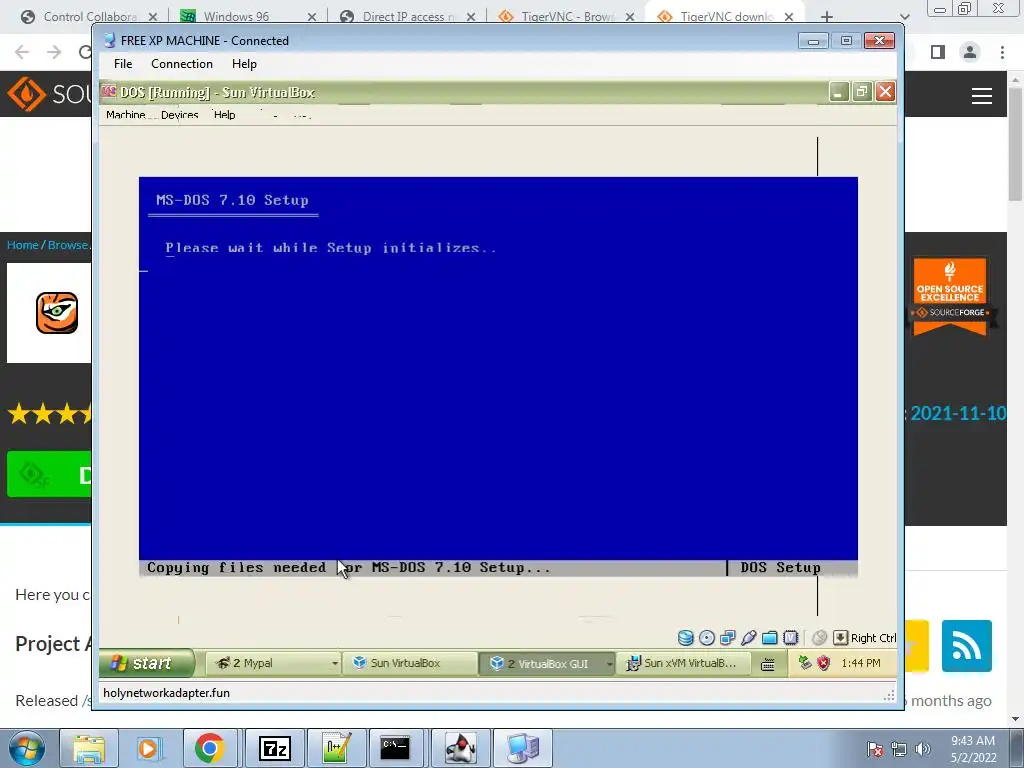Toggle the browser side panel icon
The width and height of the screenshot is (1024, 768).
point(938,52)
